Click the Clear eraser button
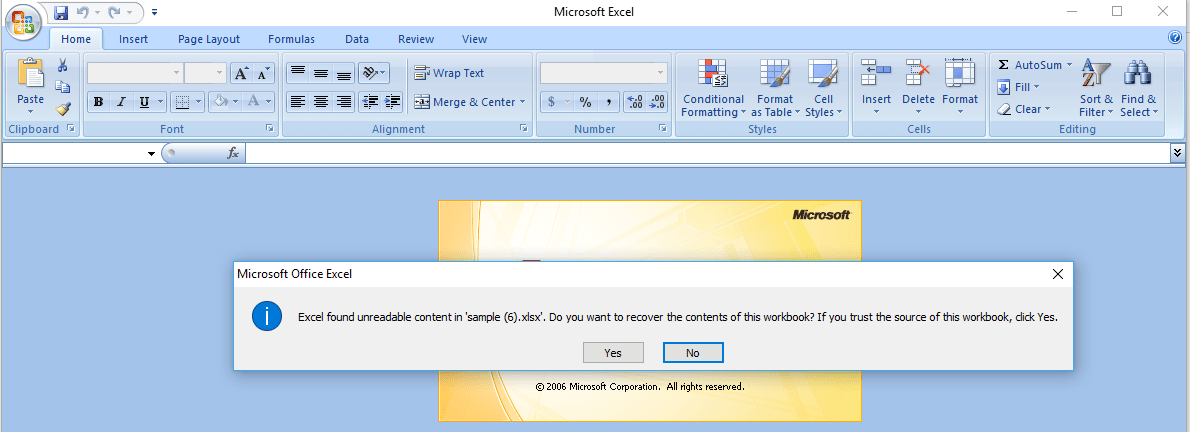The image size is (1190, 432). (x=1023, y=109)
